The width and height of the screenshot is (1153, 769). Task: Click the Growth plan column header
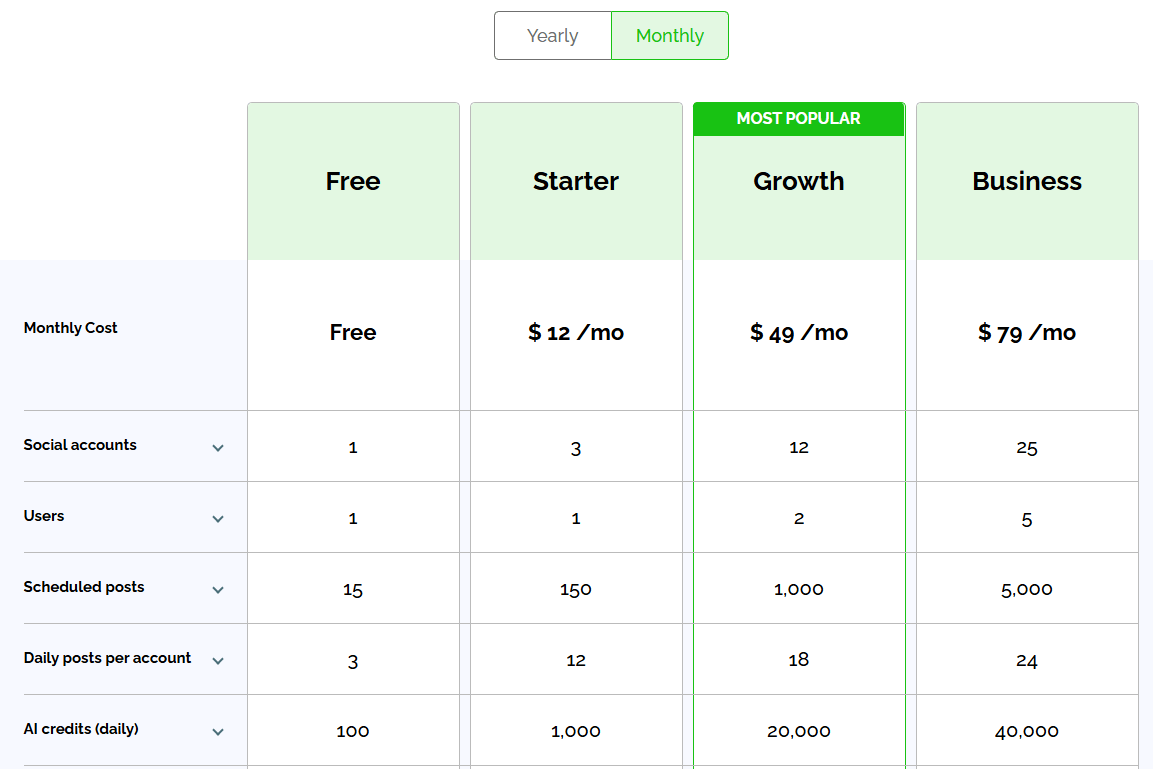(798, 181)
